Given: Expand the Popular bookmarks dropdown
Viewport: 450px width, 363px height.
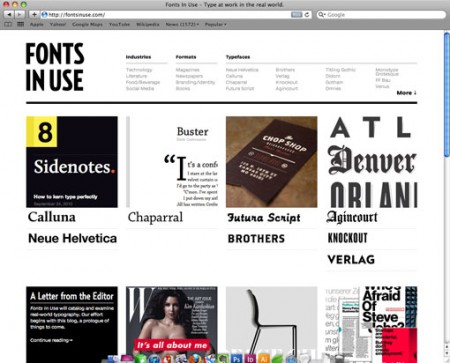Looking at the screenshot, I should (215, 24).
